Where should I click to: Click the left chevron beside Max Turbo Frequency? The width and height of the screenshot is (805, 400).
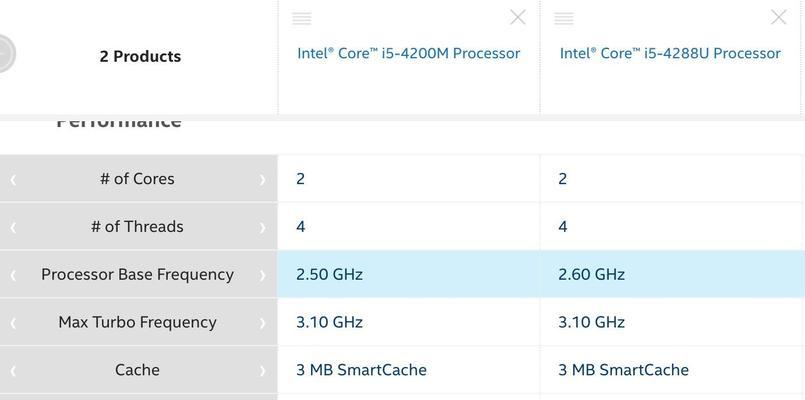[13, 323]
